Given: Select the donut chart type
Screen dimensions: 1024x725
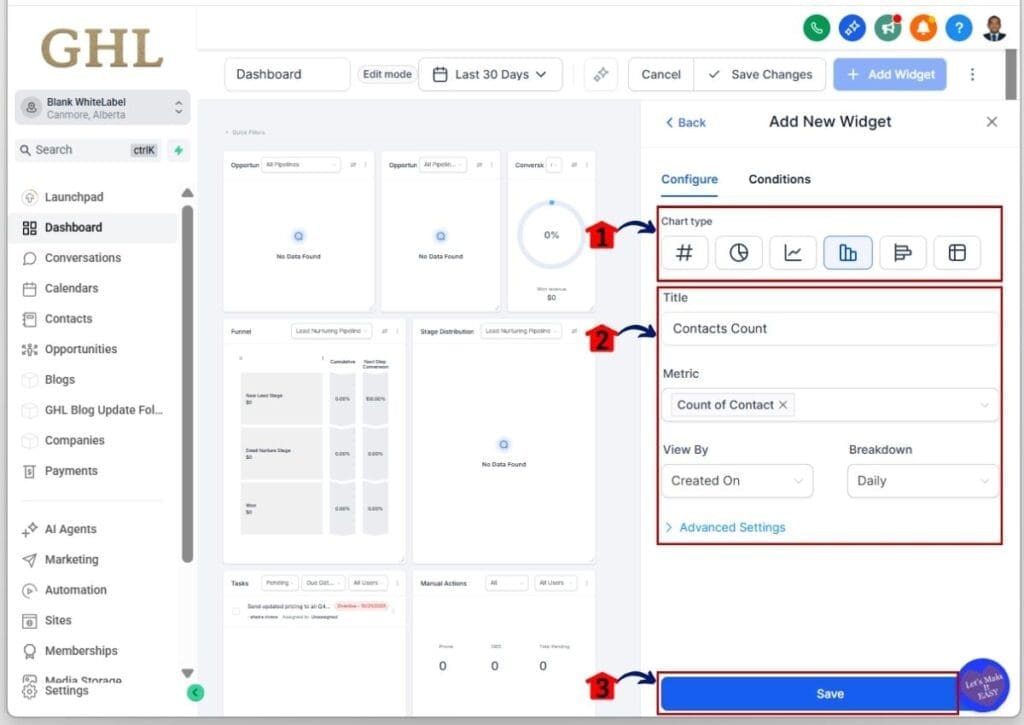Looking at the screenshot, I should coord(739,253).
